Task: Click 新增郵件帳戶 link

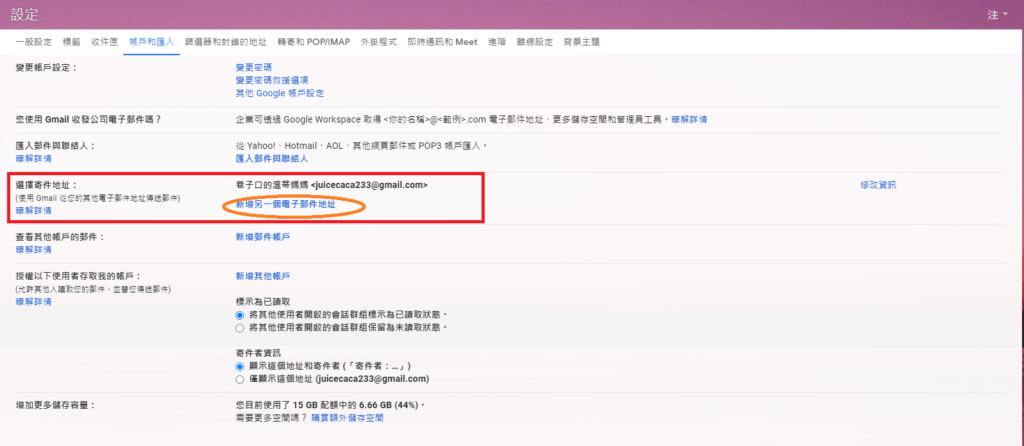Action: point(262,237)
